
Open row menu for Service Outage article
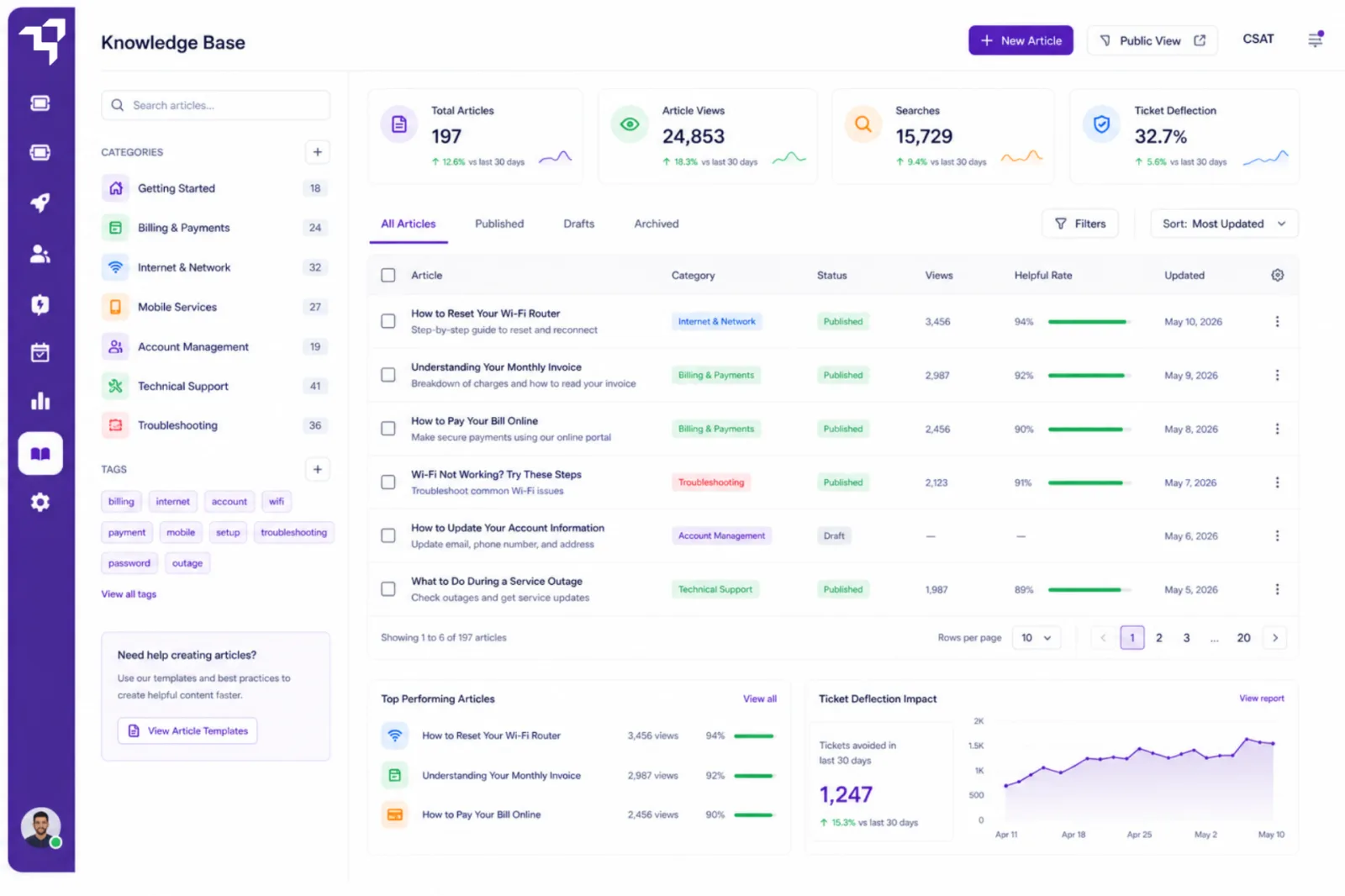point(1277,589)
